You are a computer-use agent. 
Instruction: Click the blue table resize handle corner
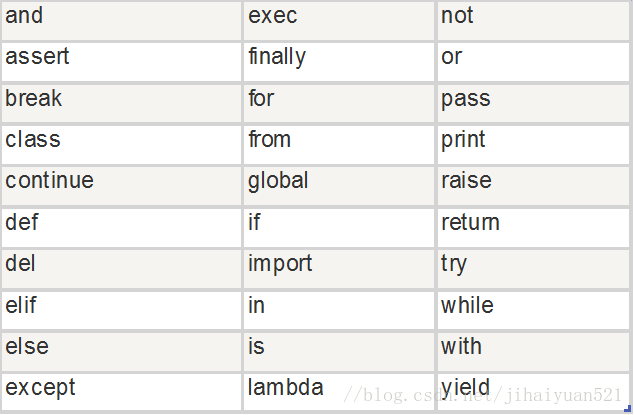[628, 409]
